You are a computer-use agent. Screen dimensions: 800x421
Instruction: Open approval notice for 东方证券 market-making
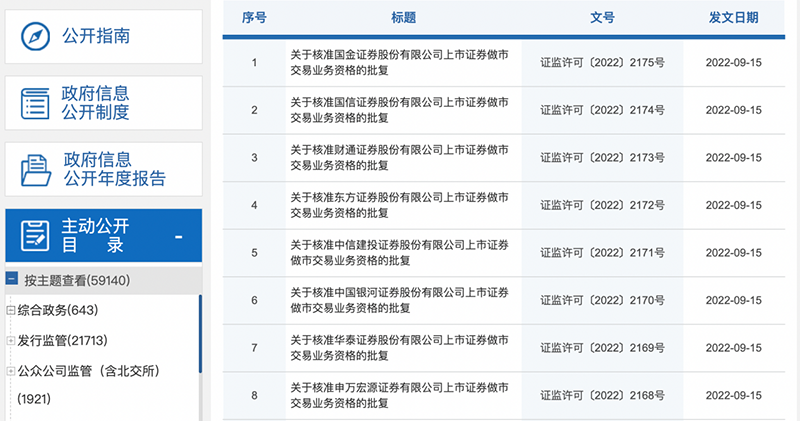[x=399, y=205]
